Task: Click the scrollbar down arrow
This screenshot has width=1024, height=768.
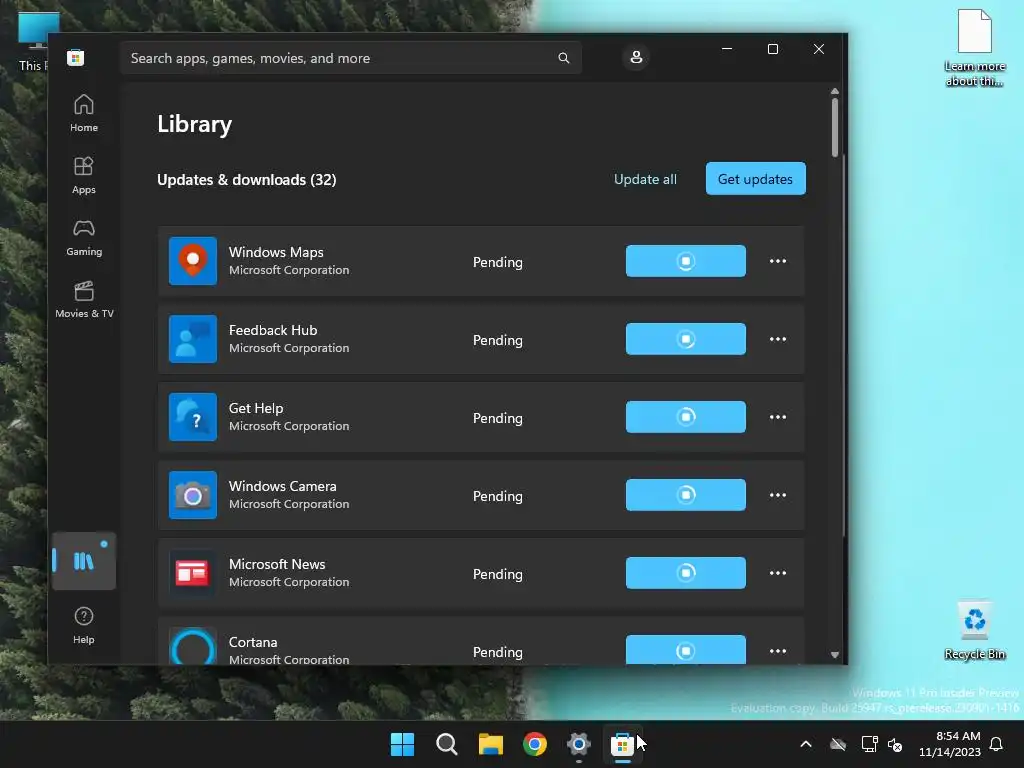Action: click(835, 654)
